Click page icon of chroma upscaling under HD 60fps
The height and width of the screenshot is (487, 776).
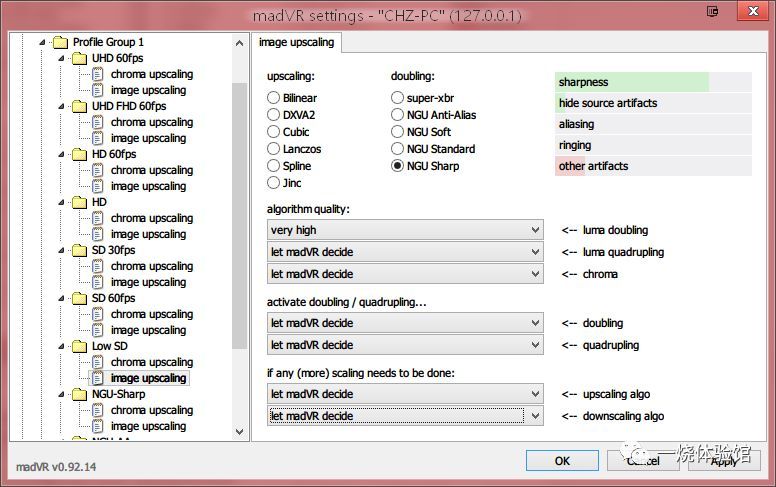(x=97, y=170)
